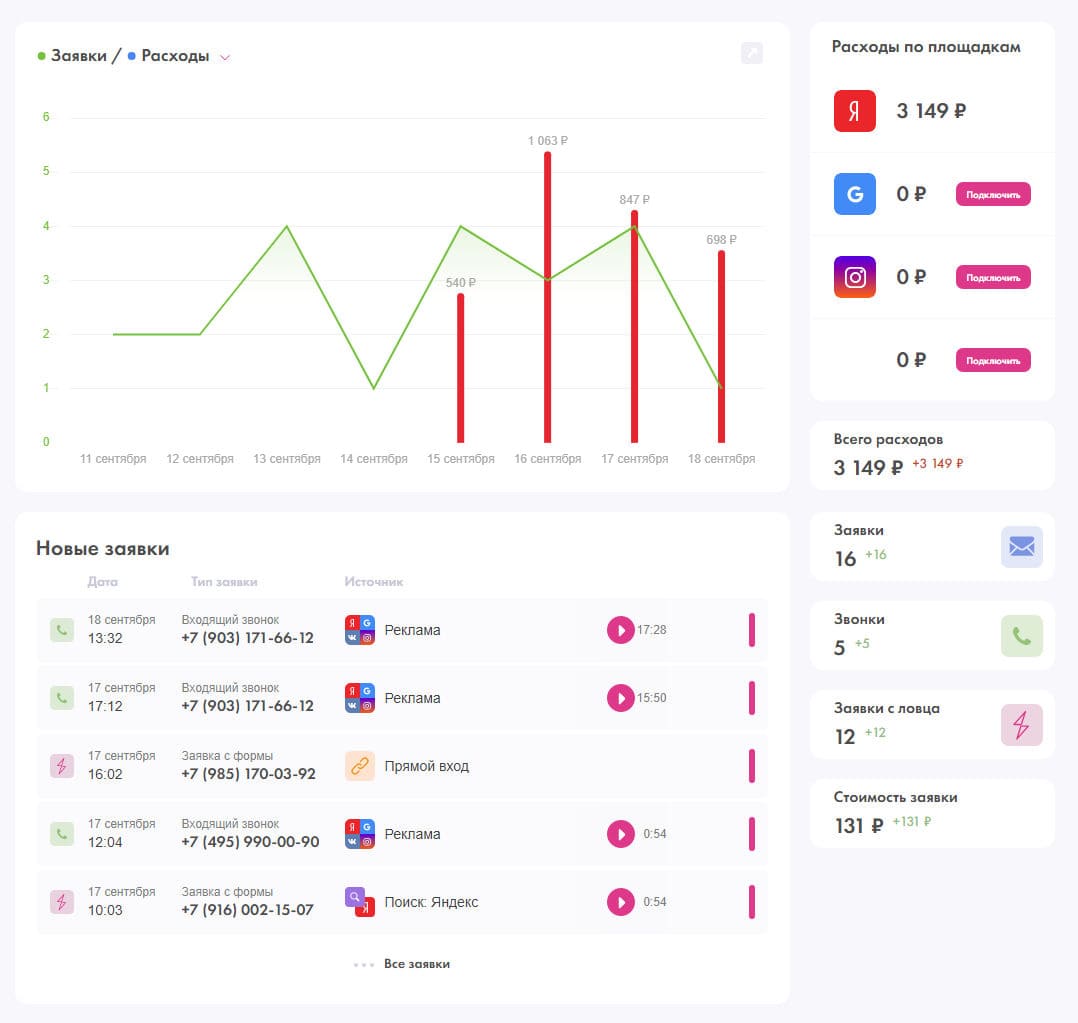This screenshot has width=1078, height=1023.
Task: Click the Дата column header
Action: click(x=102, y=582)
